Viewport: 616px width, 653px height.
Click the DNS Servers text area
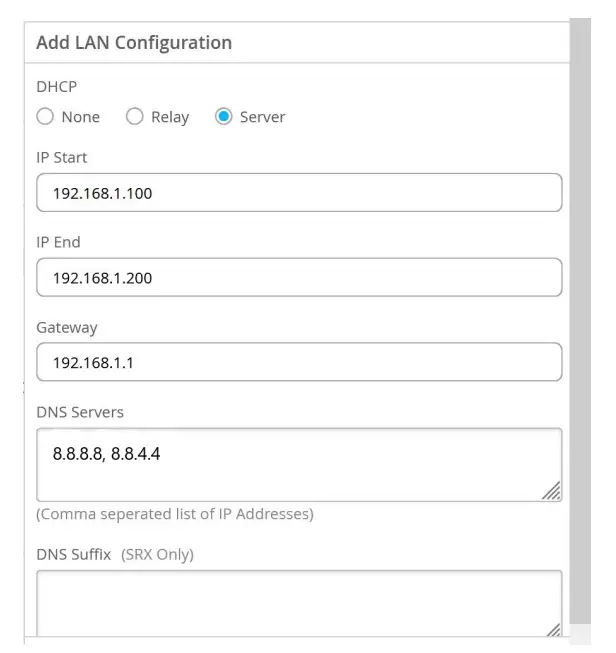coord(298,464)
